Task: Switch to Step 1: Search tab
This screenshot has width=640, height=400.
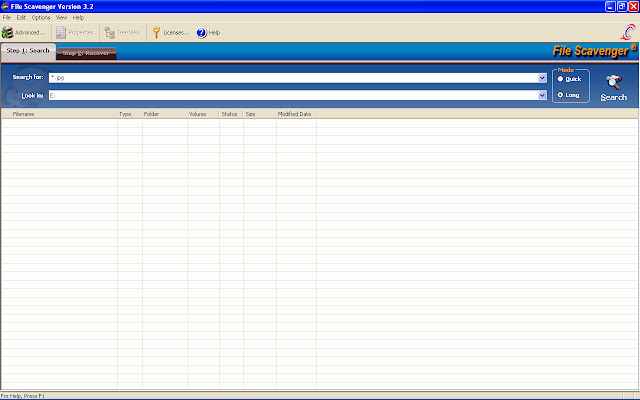Action: [28, 51]
